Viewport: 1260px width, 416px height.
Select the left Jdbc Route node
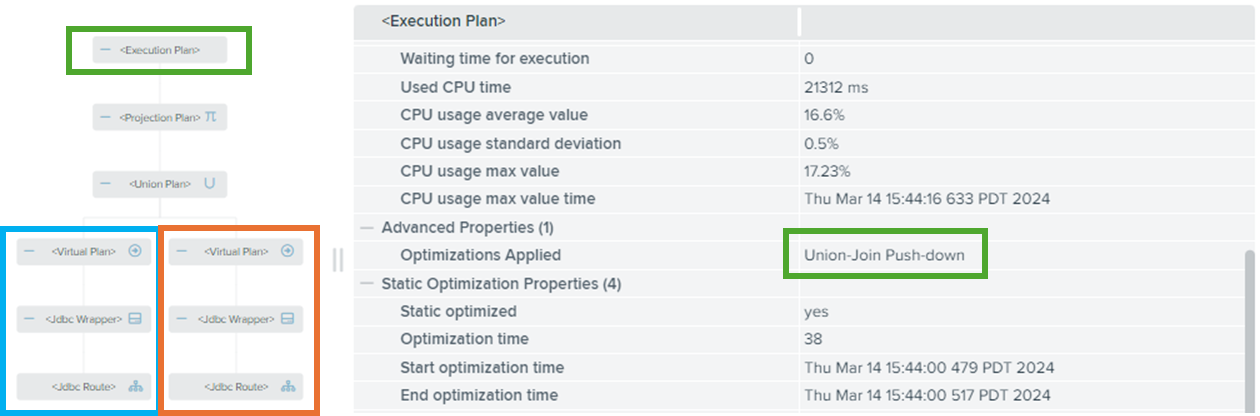pos(84,386)
